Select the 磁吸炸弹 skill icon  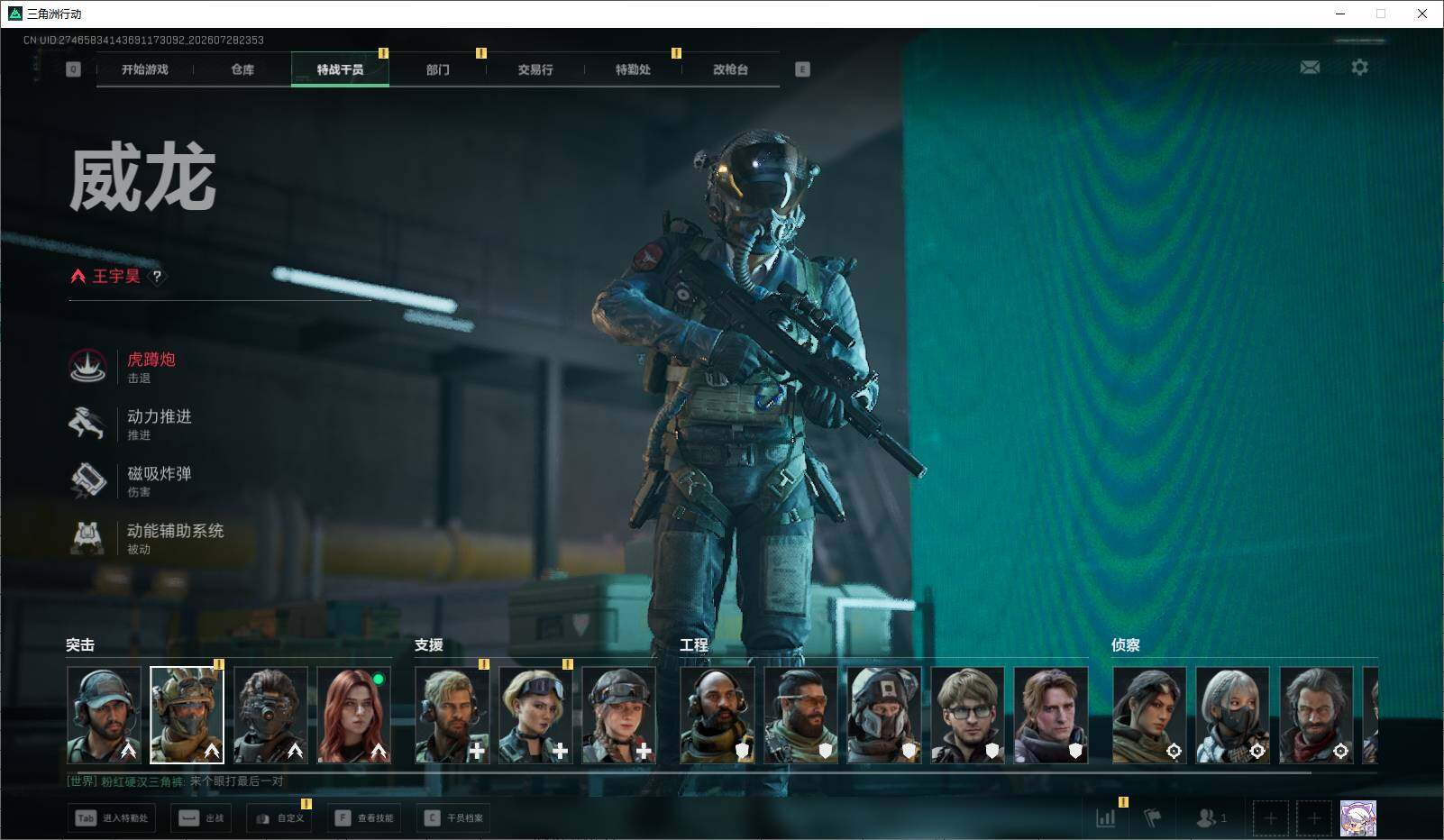88,479
